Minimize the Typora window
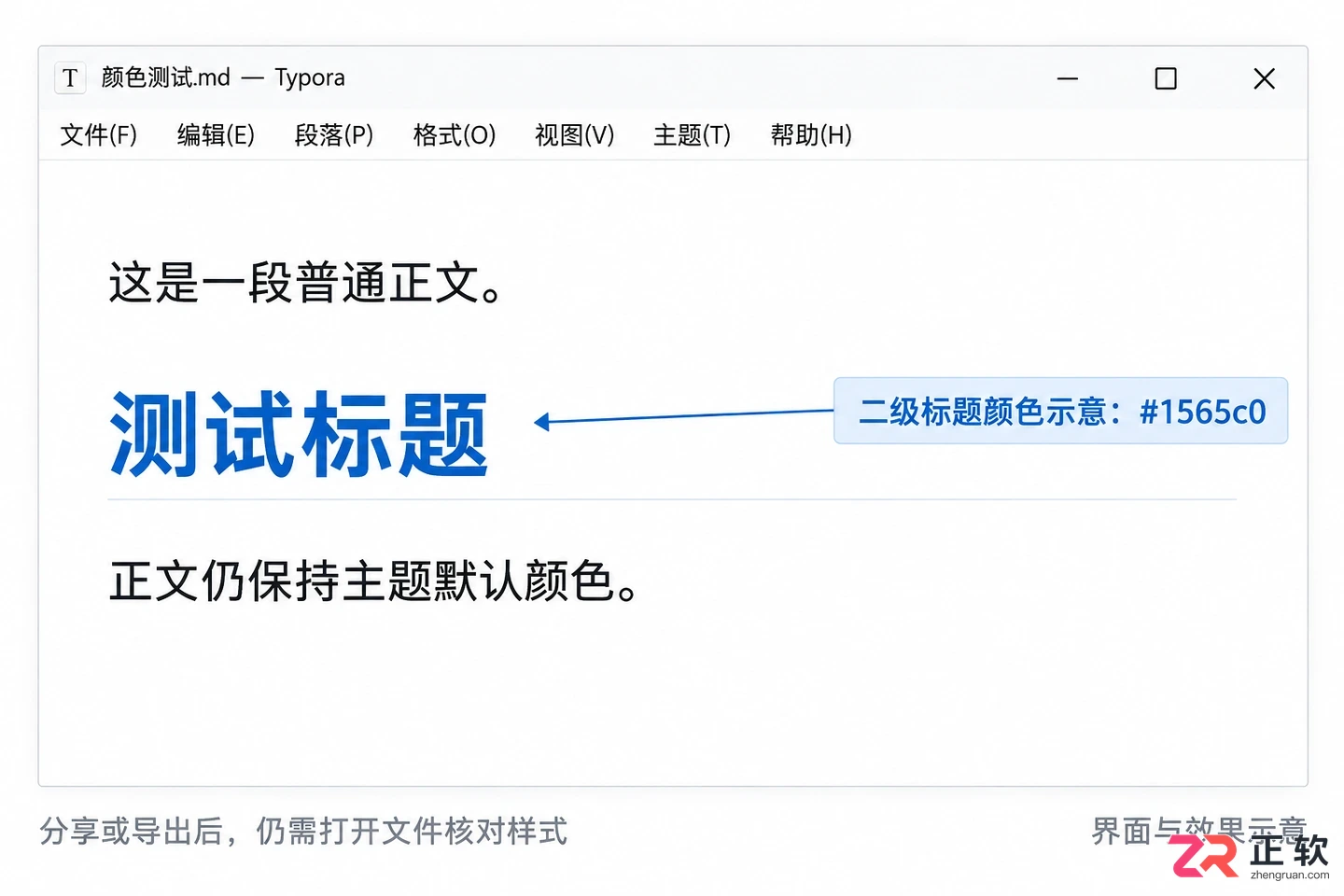Screen dimensions: 1344x896 pos(1068,78)
